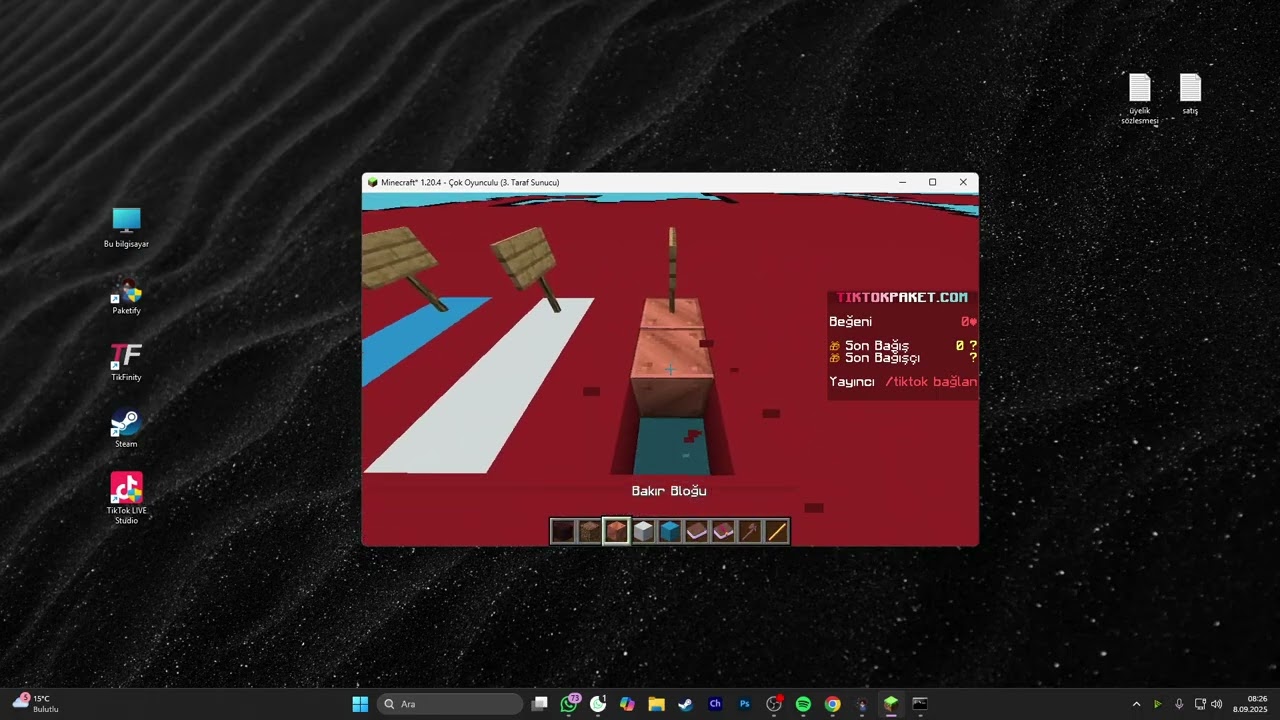This screenshot has width=1280, height=720.
Task: Show hidden system tray icons
Action: pyautogui.click(x=1136, y=704)
